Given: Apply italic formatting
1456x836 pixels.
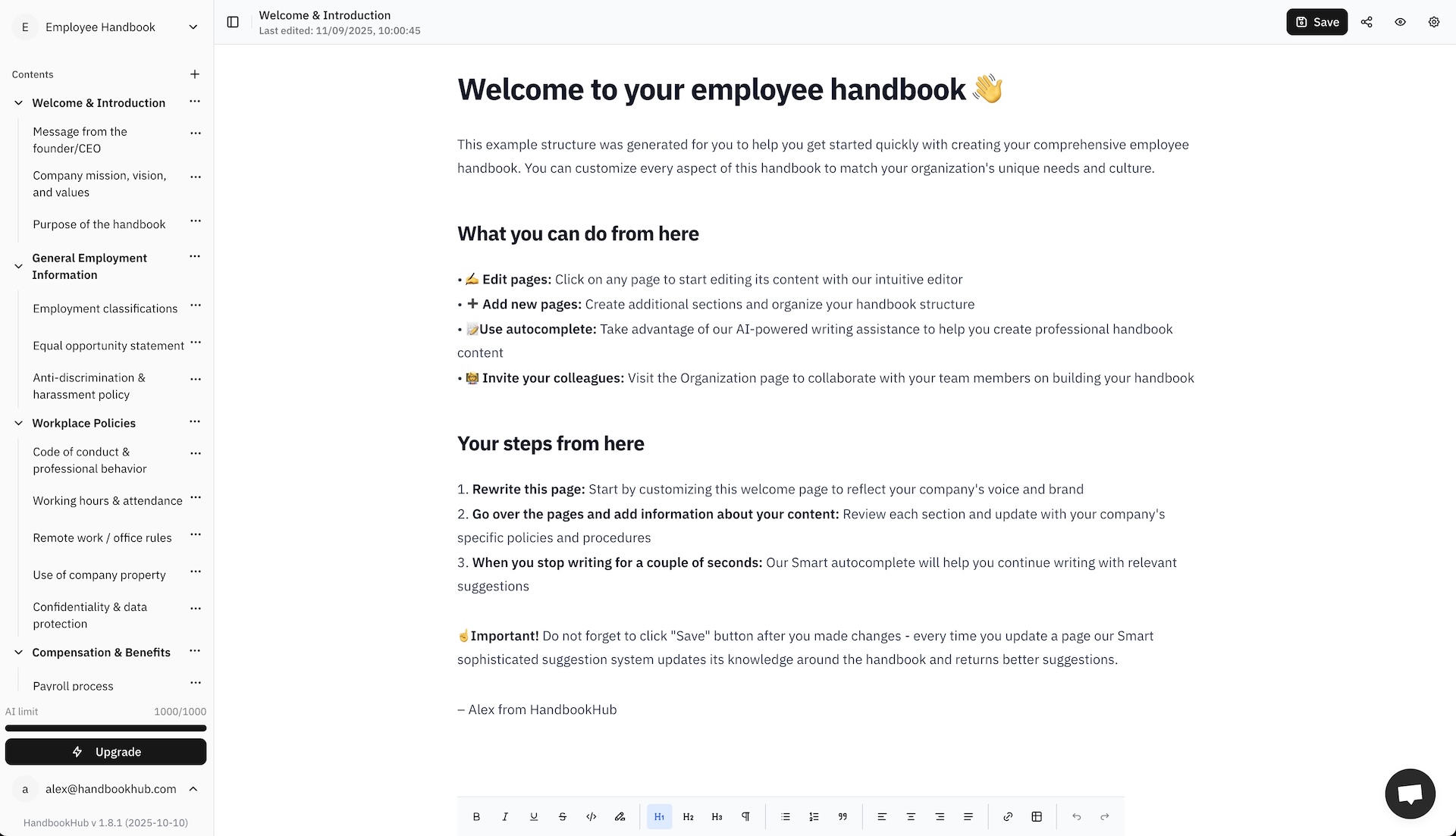Looking at the screenshot, I should pos(505,816).
